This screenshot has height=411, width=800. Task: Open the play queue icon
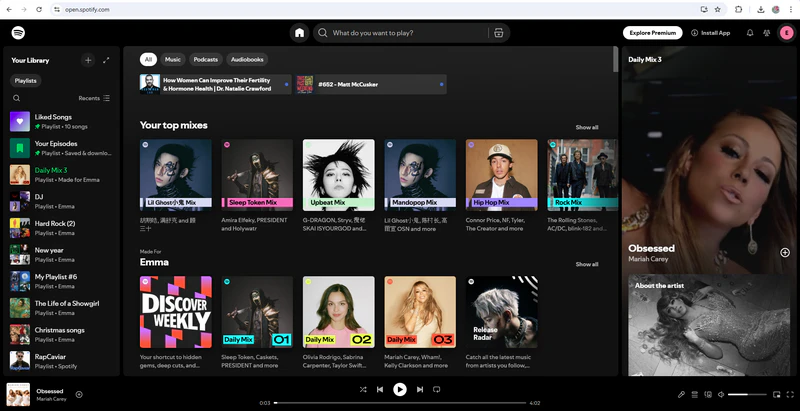coord(694,394)
